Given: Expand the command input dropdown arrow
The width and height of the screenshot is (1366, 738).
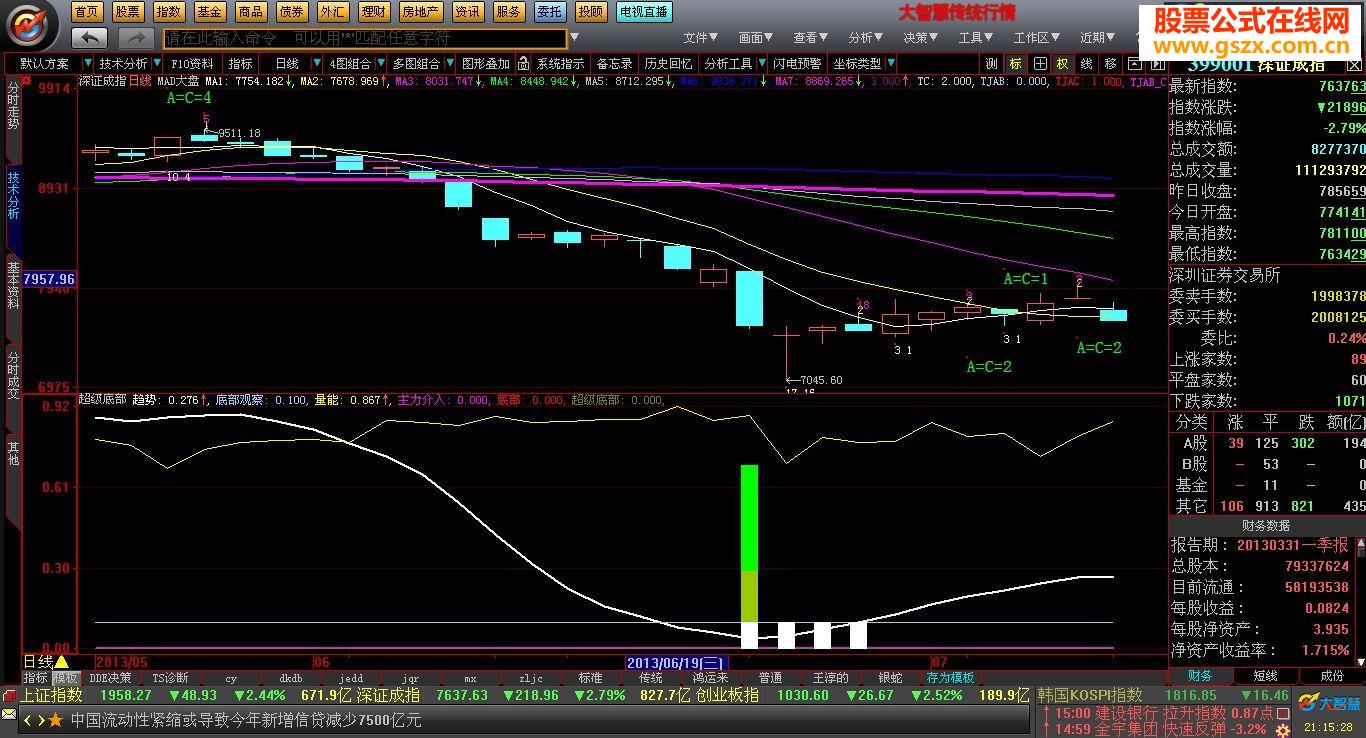Looking at the screenshot, I should [574, 38].
